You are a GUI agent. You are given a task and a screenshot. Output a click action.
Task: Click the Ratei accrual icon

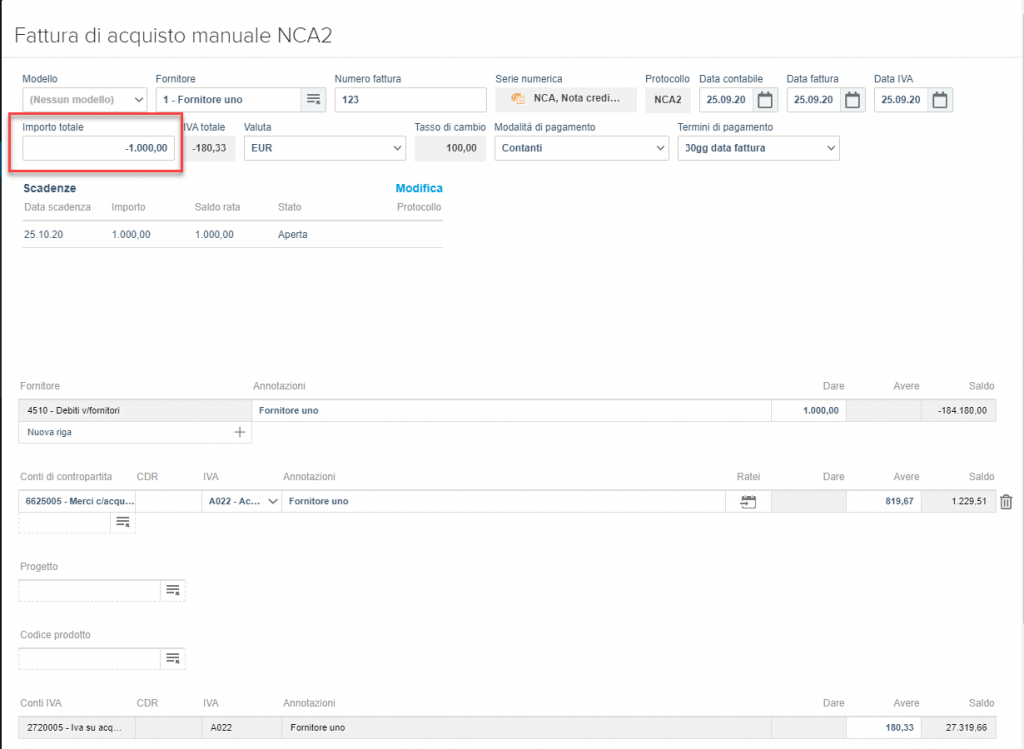[x=748, y=502]
